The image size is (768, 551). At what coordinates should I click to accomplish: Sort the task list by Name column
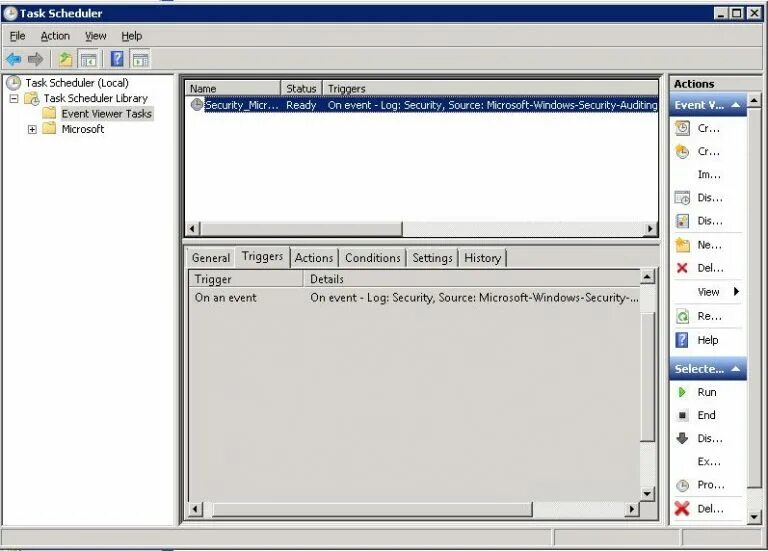coord(233,89)
